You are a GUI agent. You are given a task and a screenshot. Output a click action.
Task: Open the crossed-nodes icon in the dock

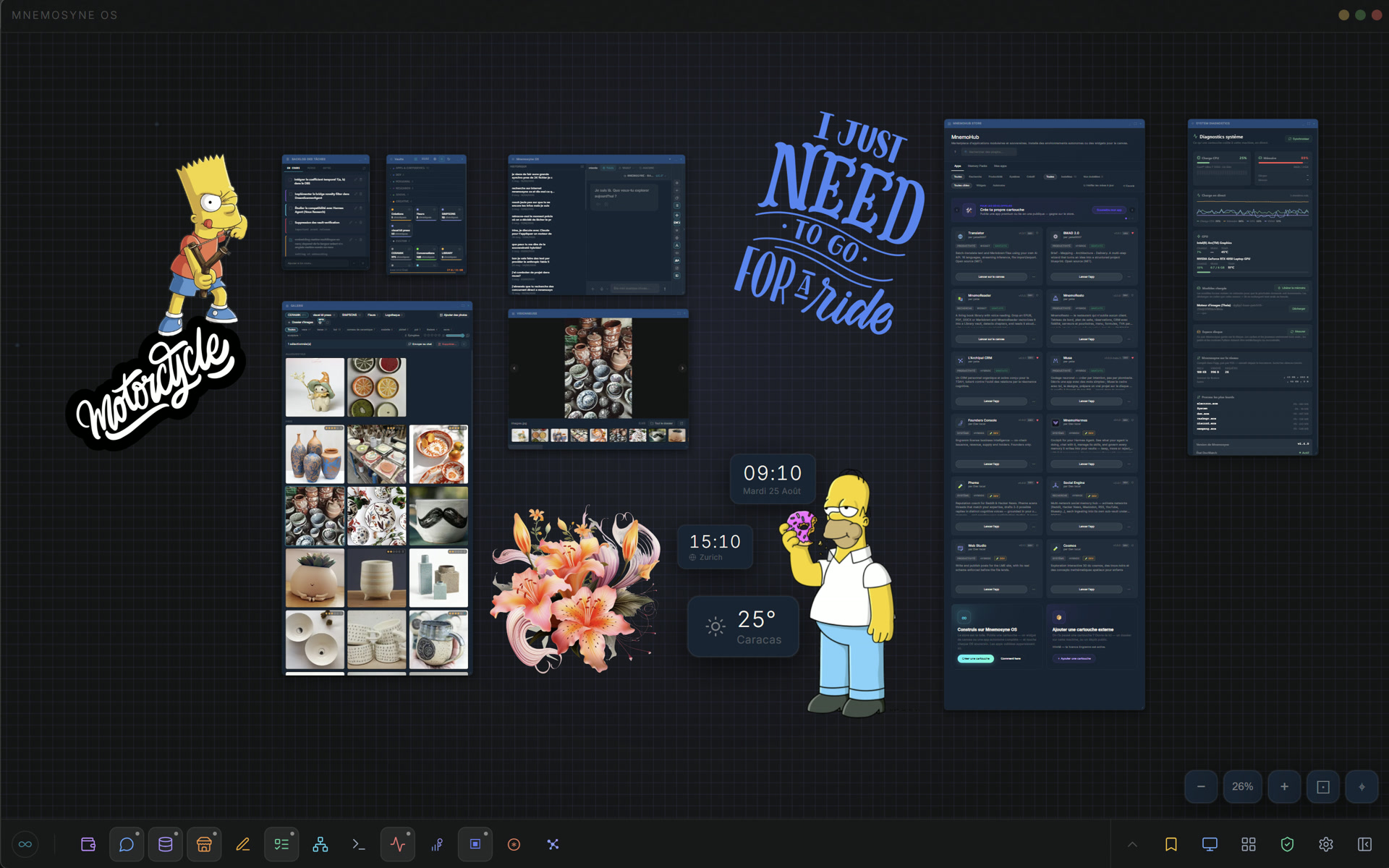(x=553, y=844)
